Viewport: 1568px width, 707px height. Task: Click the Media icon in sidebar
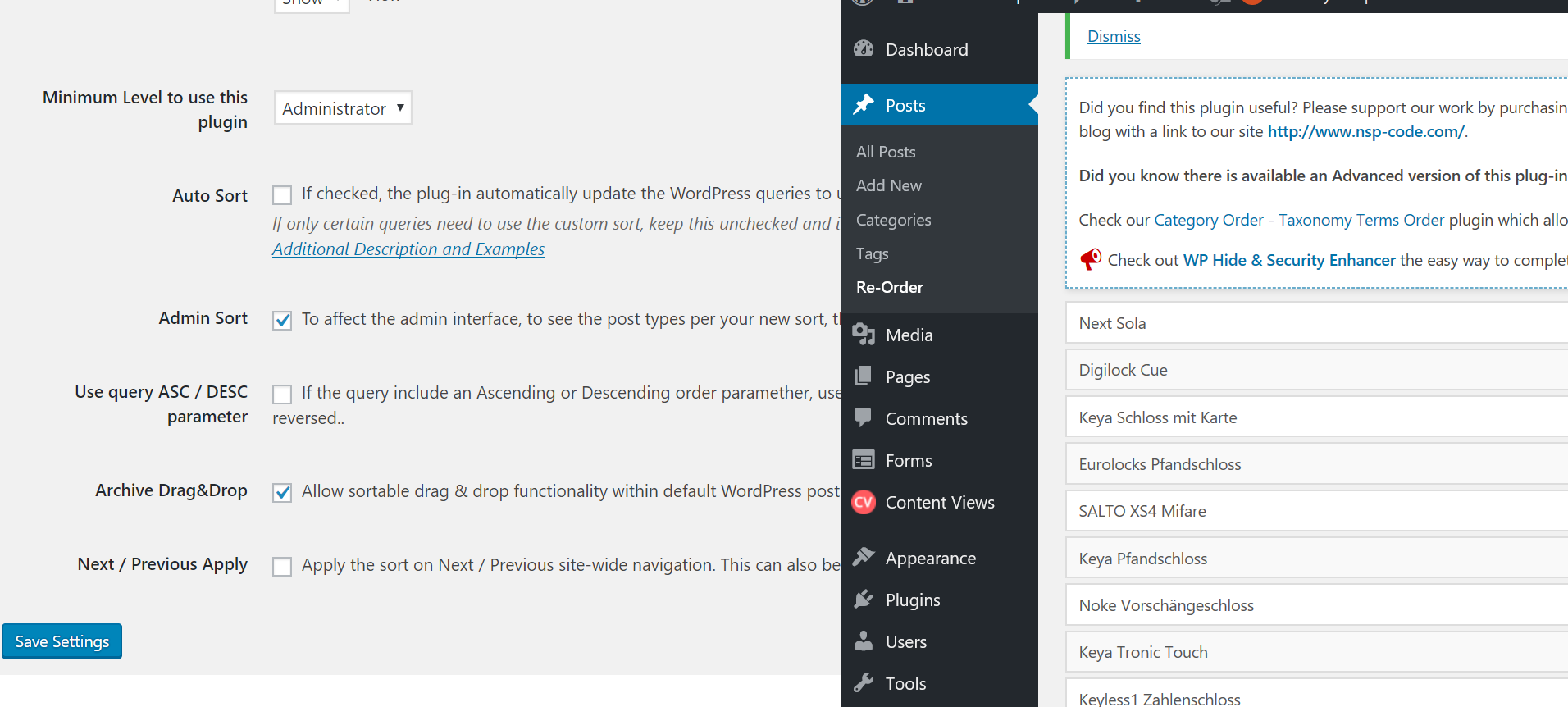[864, 335]
